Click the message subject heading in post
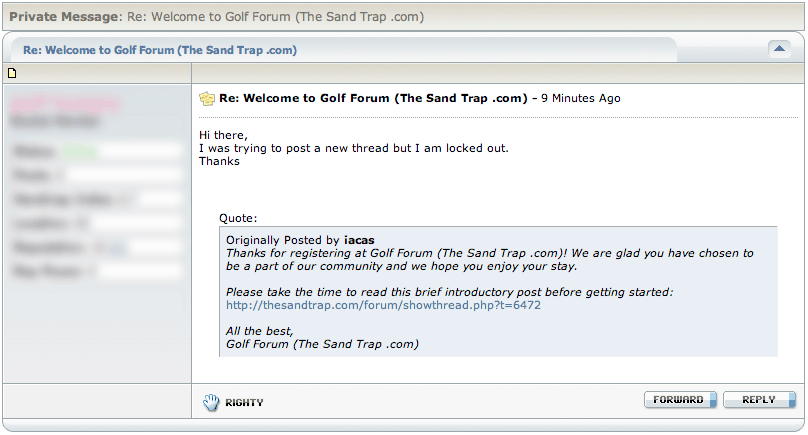The image size is (808, 435). point(373,98)
